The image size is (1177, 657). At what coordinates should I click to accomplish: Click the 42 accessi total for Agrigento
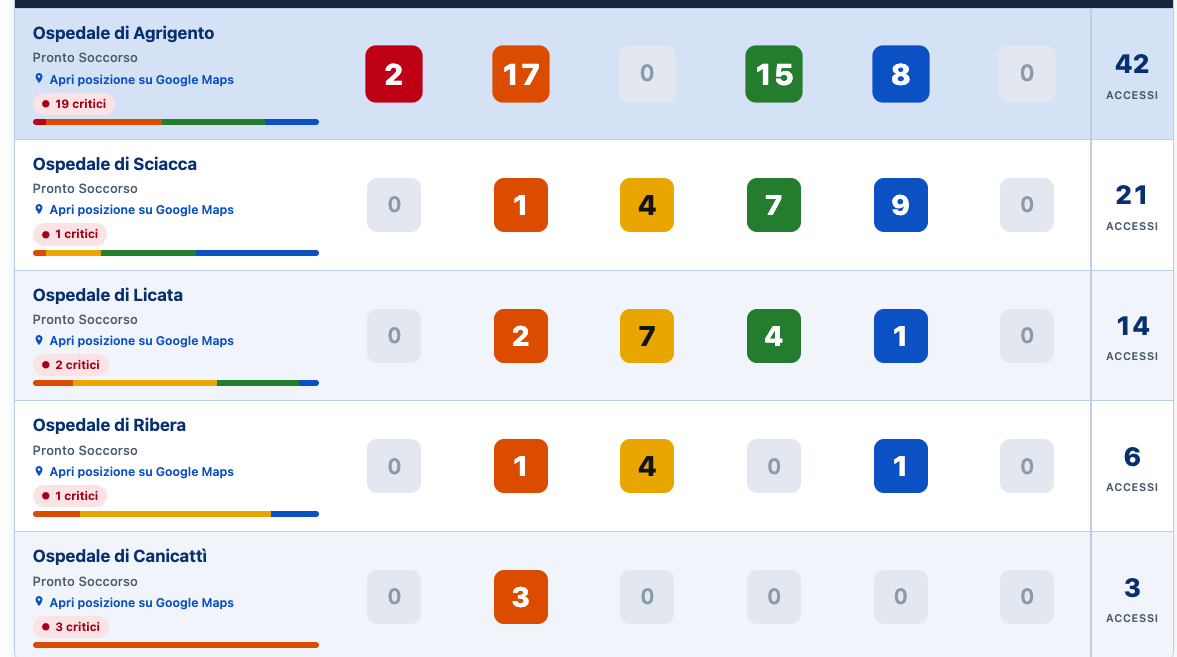pos(1132,74)
